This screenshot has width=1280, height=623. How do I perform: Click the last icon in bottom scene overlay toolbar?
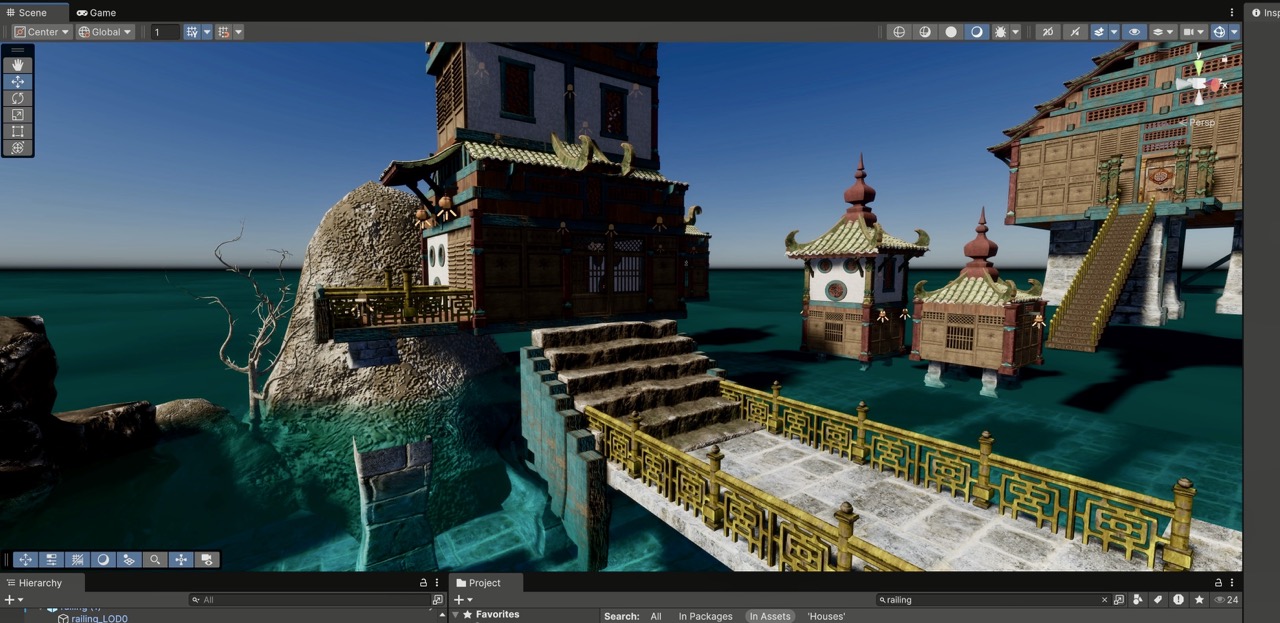pos(207,560)
